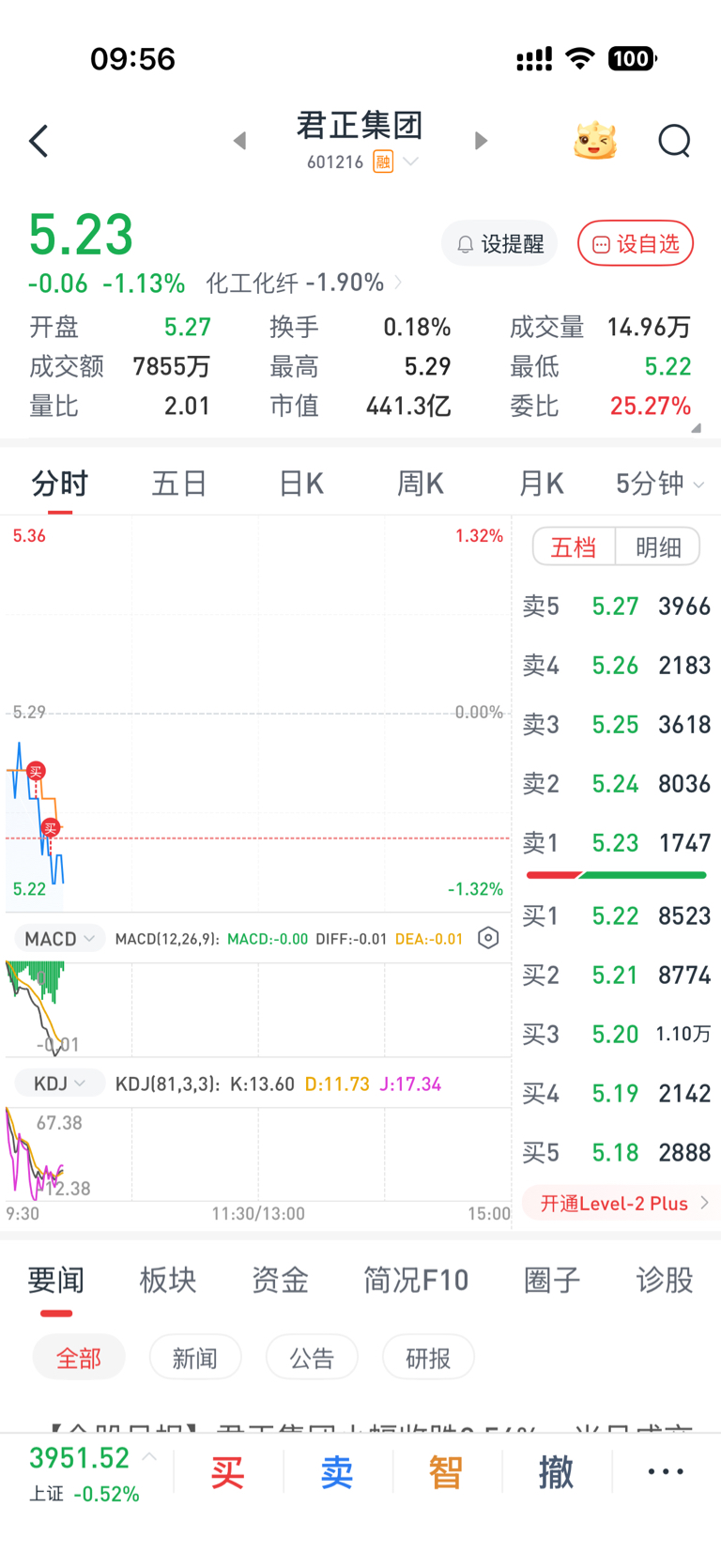Tap the lower 买 marker on chart
Viewport: 721px width, 1568px height.
(x=51, y=827)
